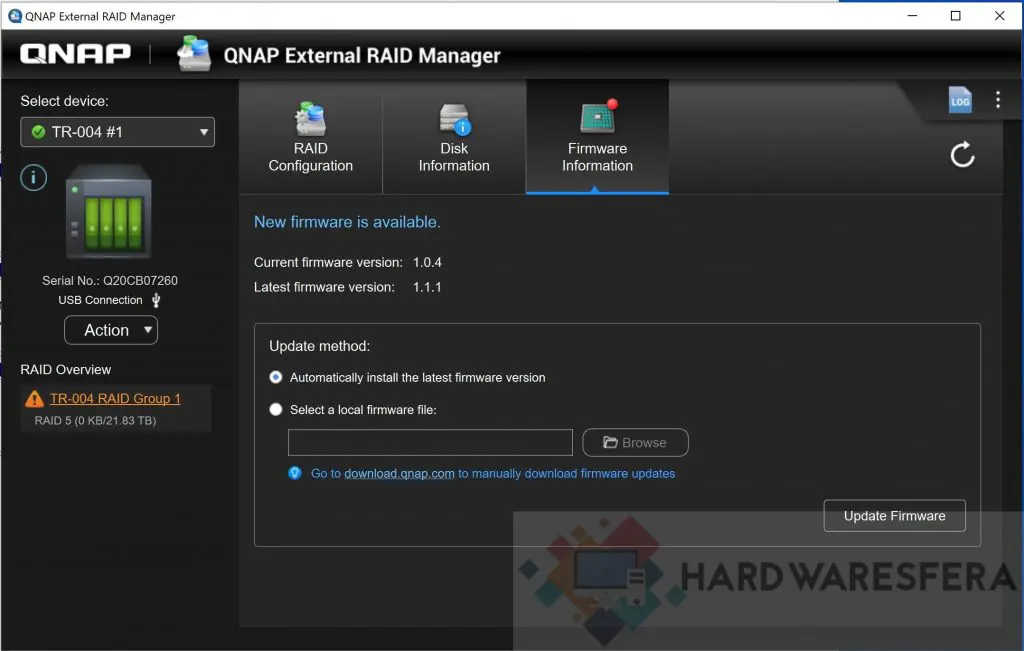Switch to Disk Information tab

(454, 137)
